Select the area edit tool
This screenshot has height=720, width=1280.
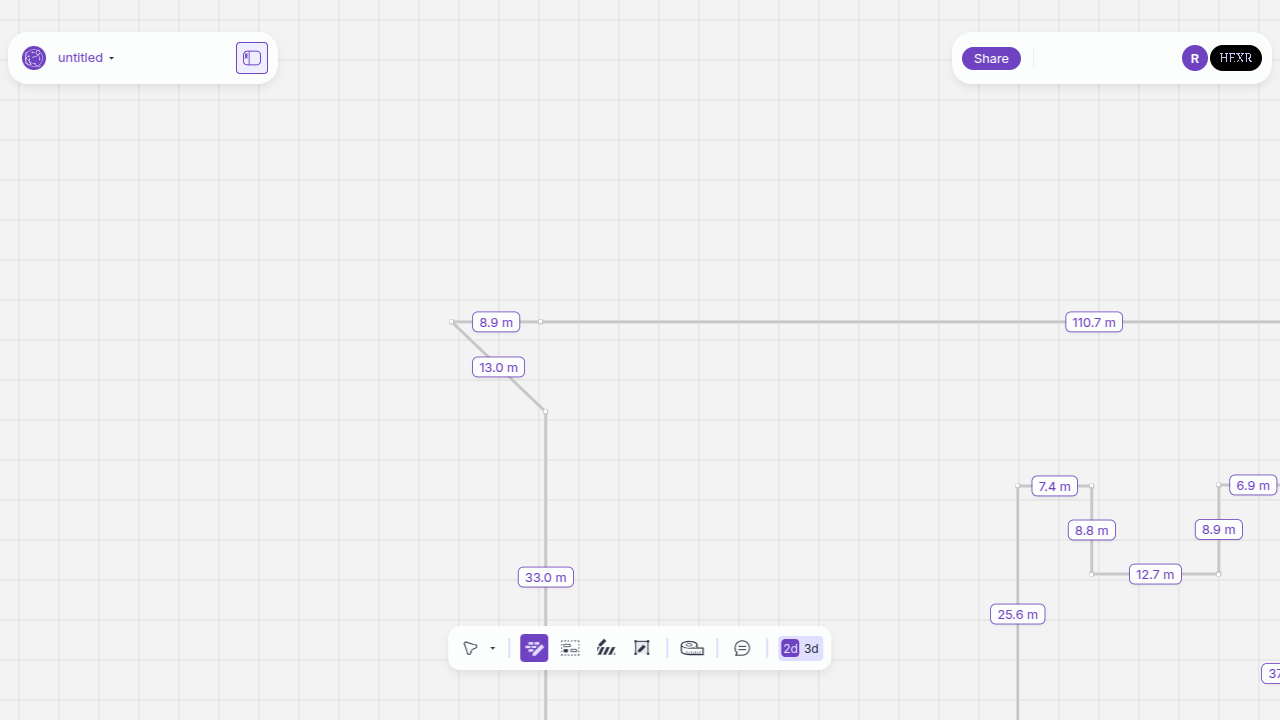[642, 648]
